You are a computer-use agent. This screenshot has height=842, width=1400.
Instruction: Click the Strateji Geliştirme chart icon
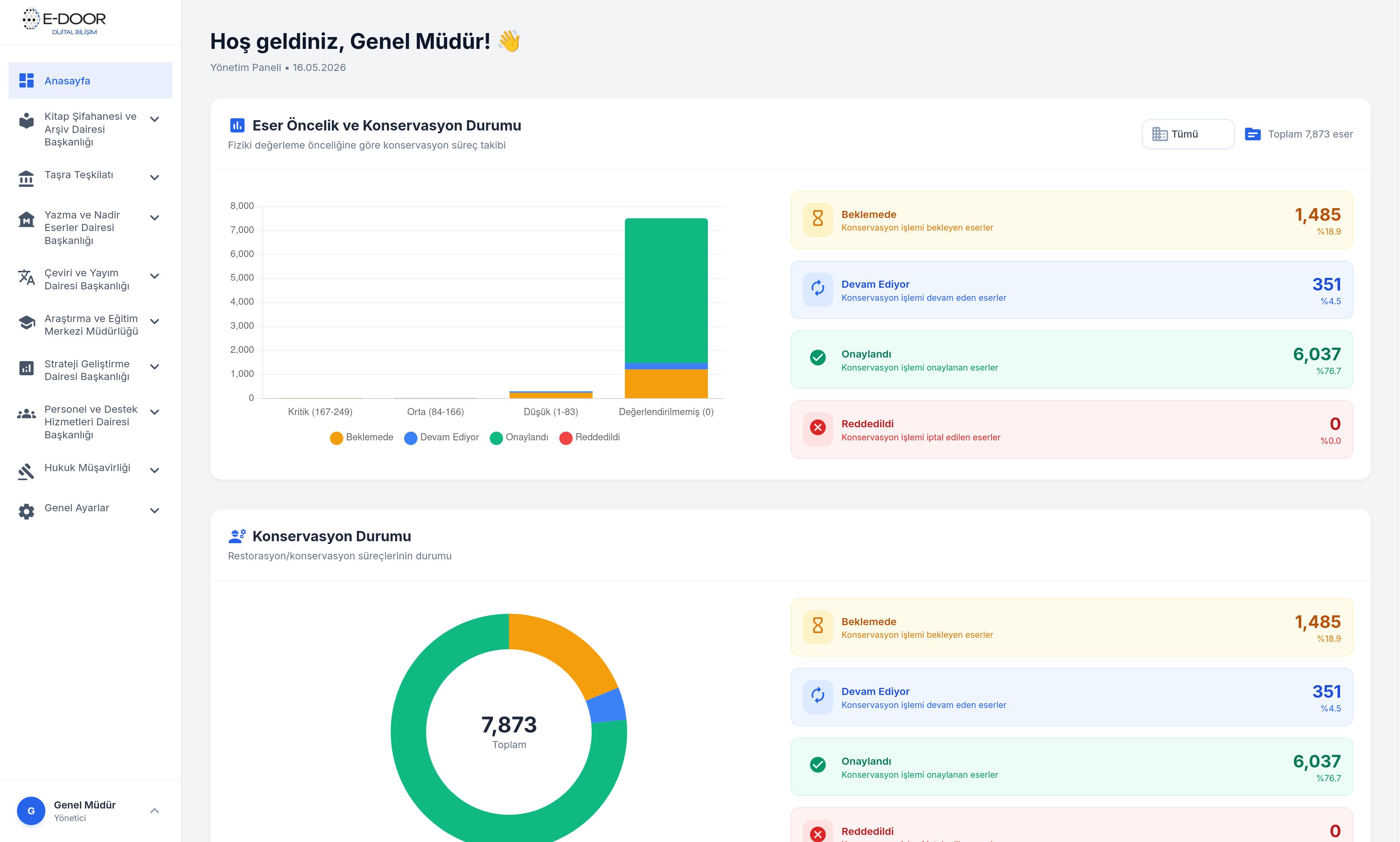[26, 368]
